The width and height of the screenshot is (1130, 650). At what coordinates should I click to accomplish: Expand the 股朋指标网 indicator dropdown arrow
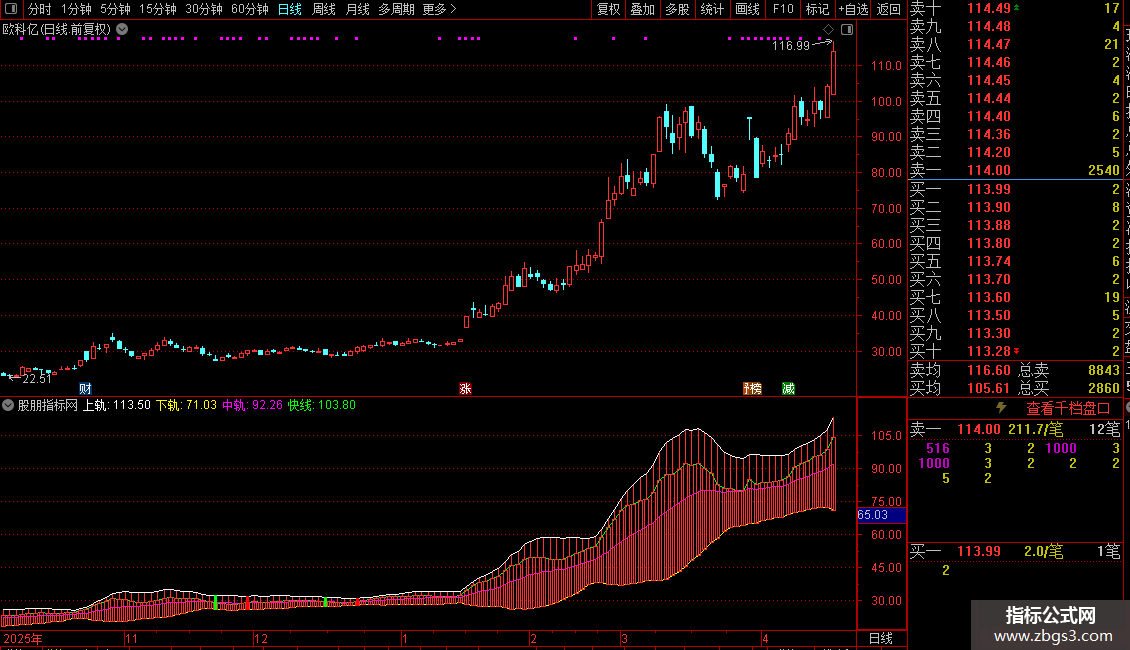tap(9, 405)
